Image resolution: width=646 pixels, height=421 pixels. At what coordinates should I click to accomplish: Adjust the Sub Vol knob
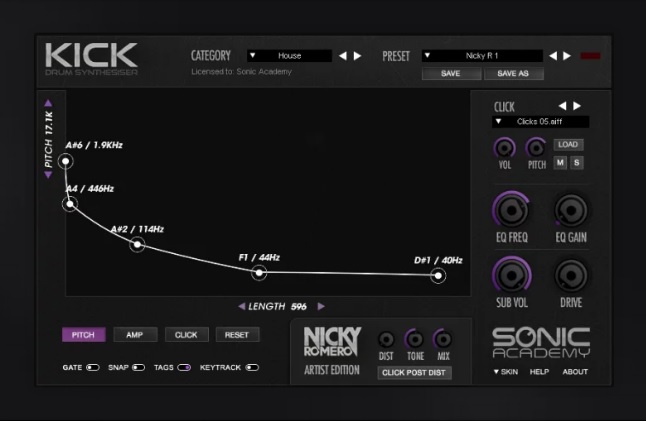tap(511, 276)
